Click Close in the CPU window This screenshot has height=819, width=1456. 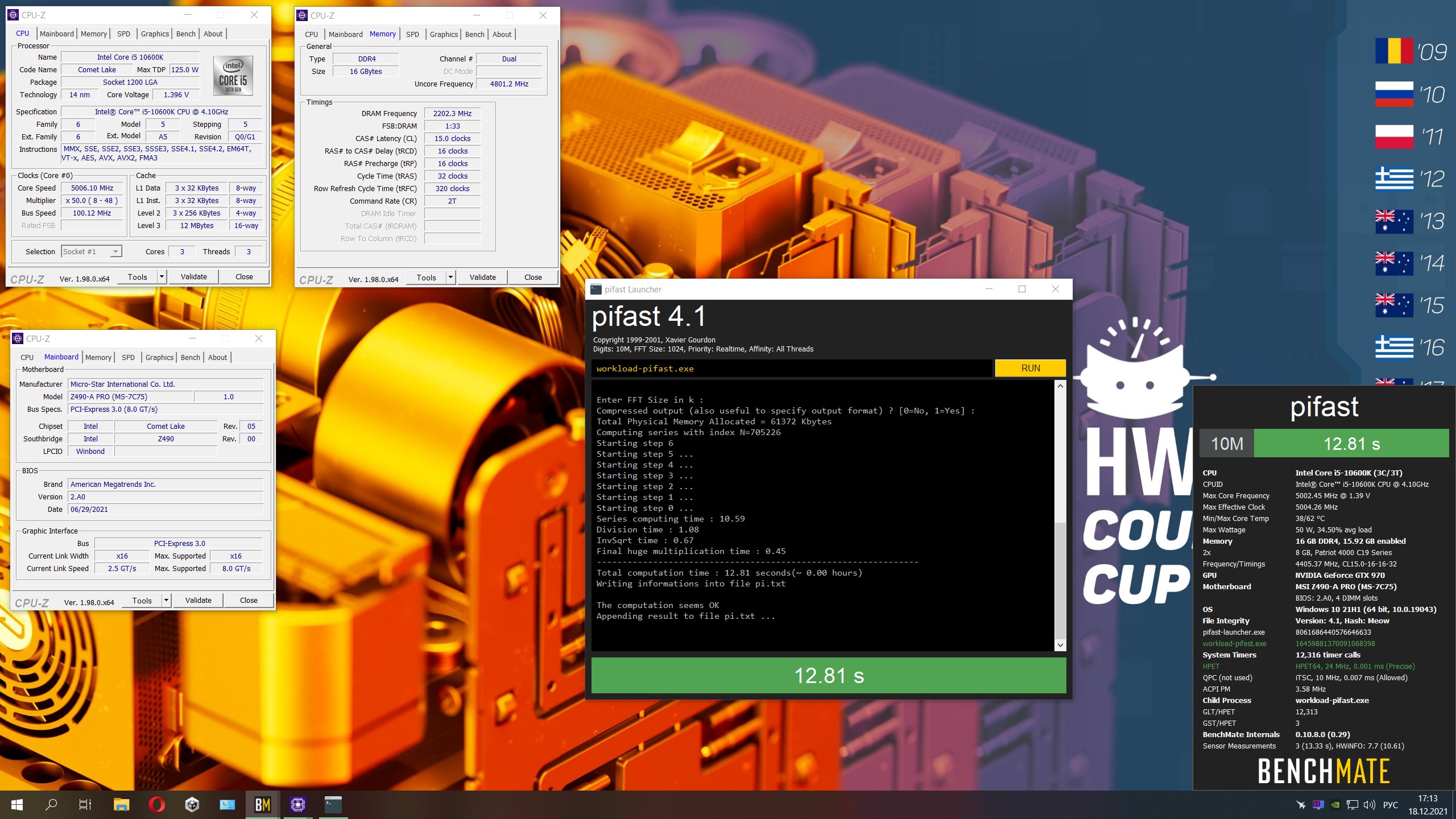pos(245,277)
